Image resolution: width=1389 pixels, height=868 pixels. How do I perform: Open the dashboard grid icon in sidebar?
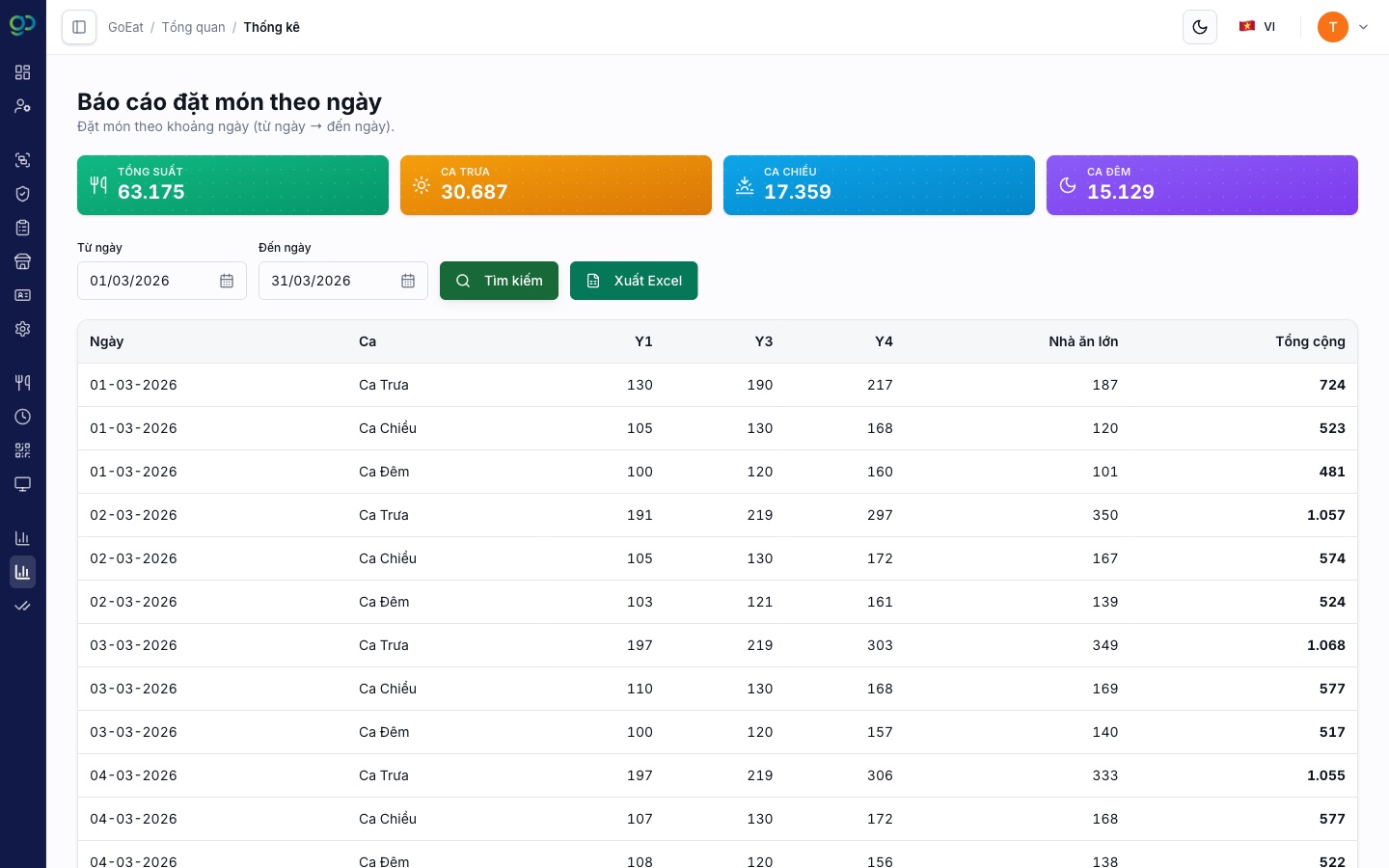23,72
